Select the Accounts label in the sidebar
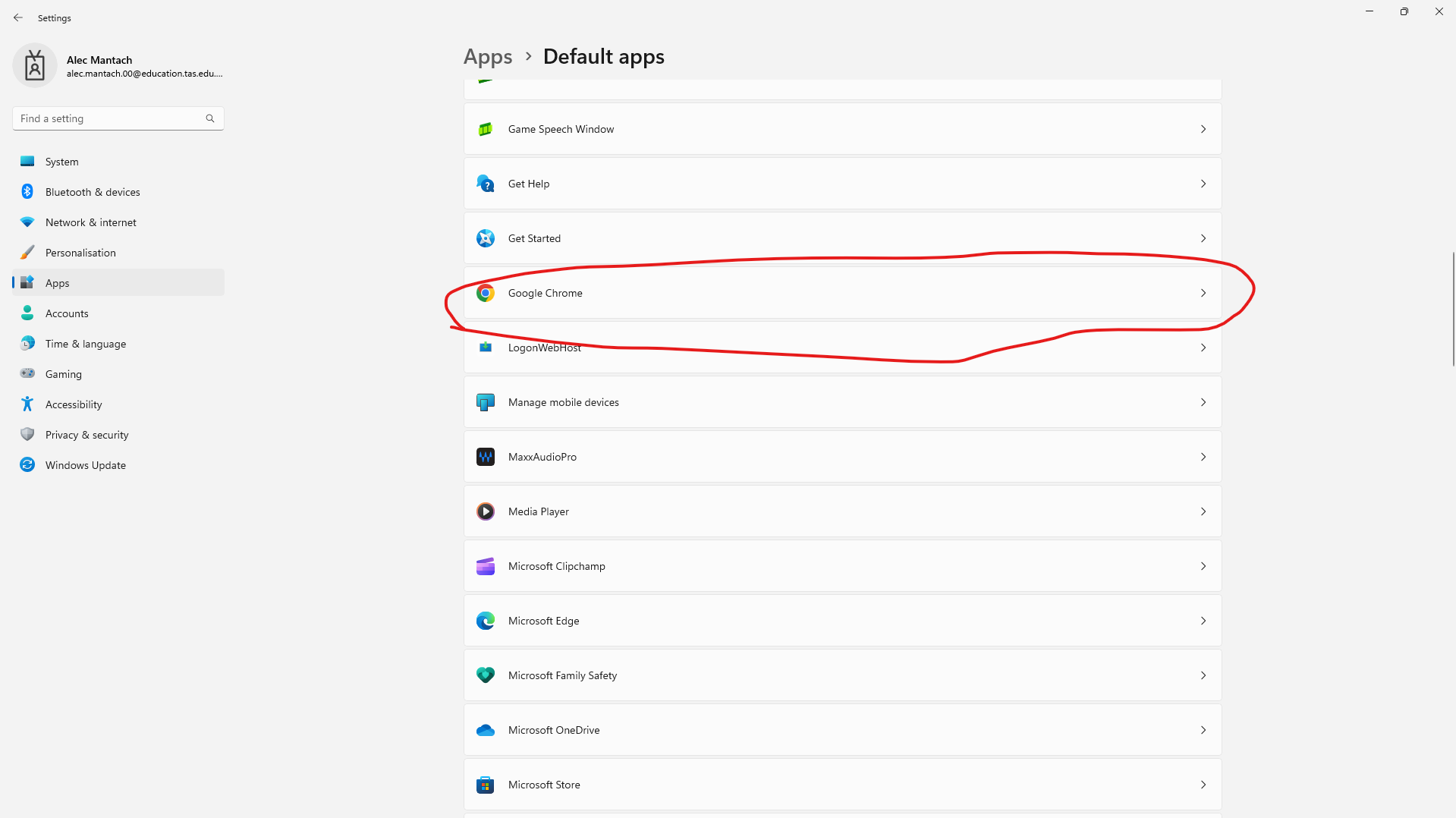 tap(67, 313)
